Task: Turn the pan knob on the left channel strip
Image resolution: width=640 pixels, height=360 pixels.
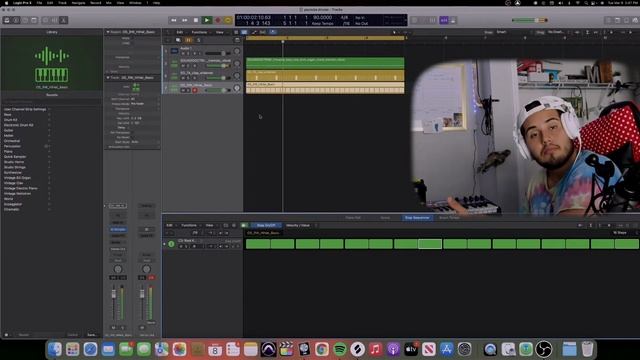Action: [118, 269]
